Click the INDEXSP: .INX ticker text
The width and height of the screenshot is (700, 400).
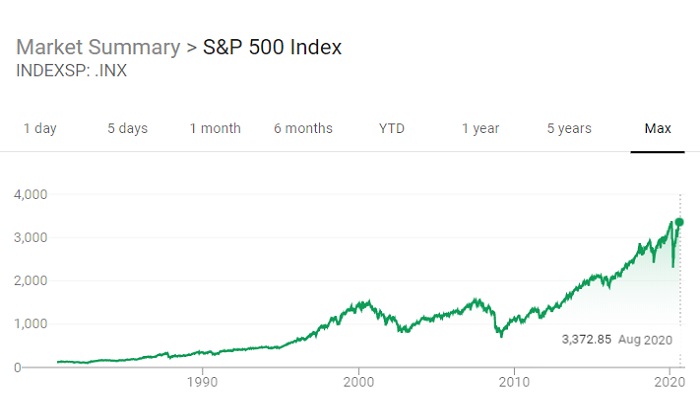(x=72, y=71)
